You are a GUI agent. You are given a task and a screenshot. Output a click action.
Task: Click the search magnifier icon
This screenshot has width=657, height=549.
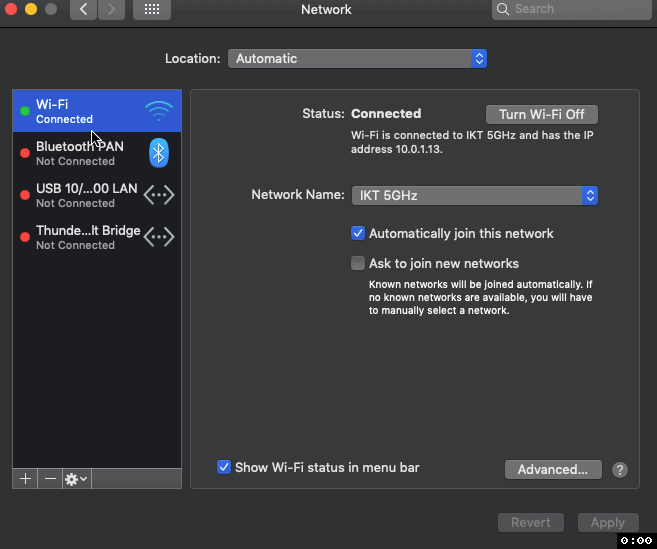coord(503,9)
